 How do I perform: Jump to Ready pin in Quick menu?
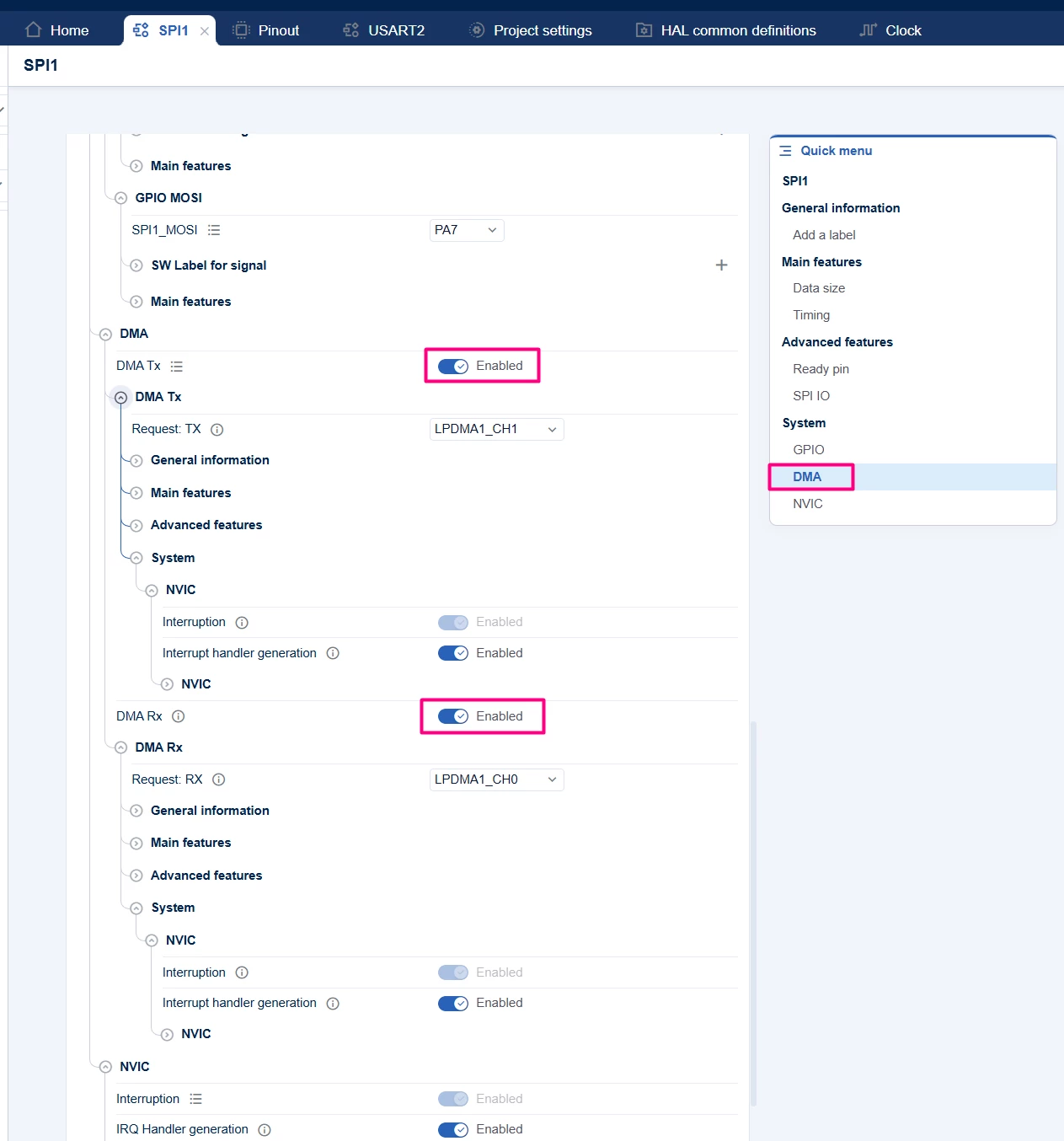[821, 369]
